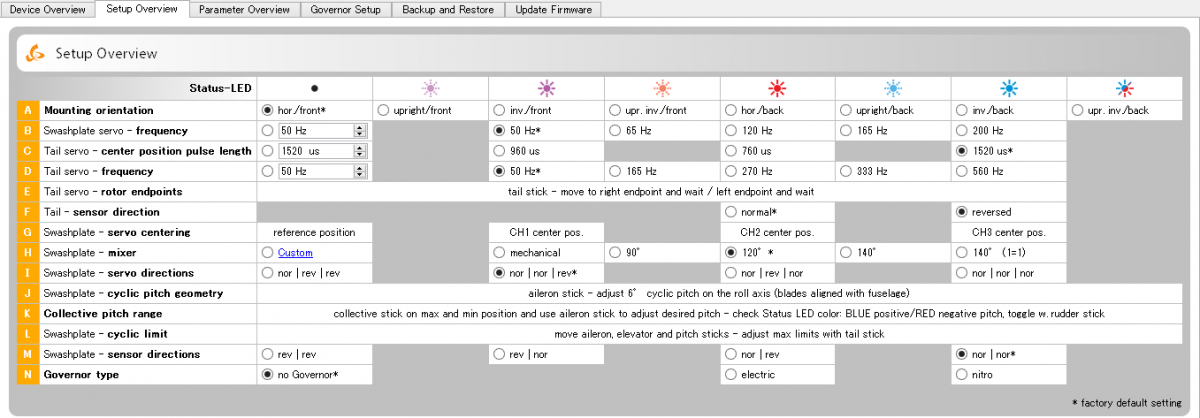Click the solid blue Status-LED icon
The height and width of the screenshot is (418, 1200).
tap(1008, 88)
